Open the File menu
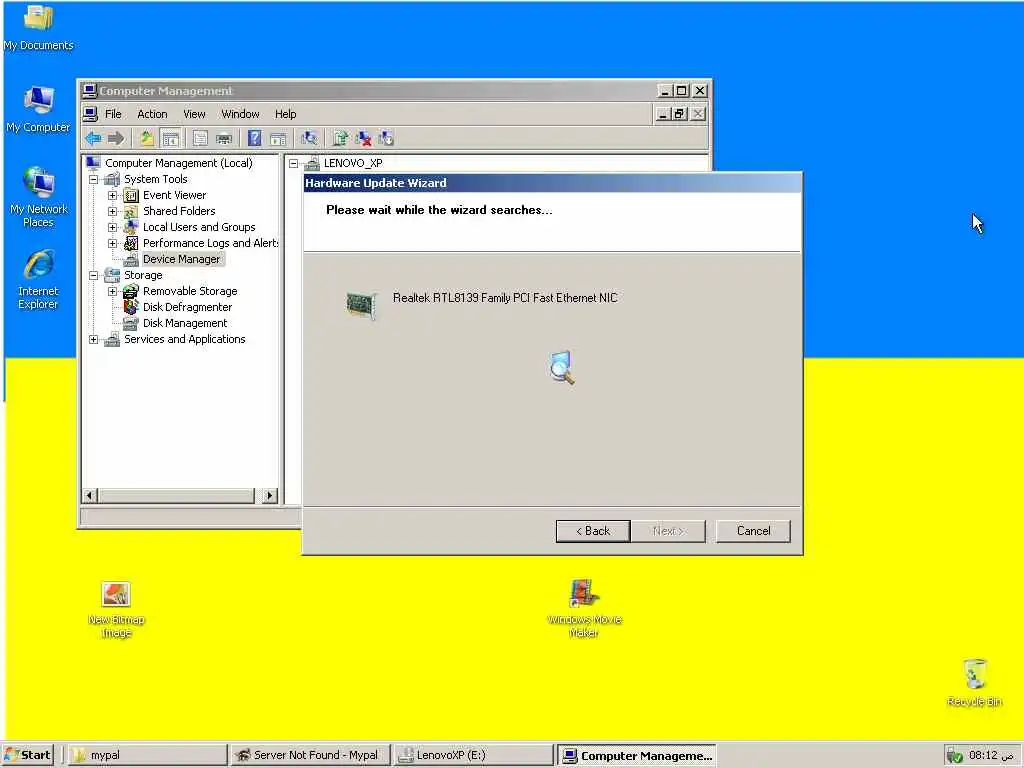Screen dimensions: 1024x768 pyautogui.click(x=113, y=114)
